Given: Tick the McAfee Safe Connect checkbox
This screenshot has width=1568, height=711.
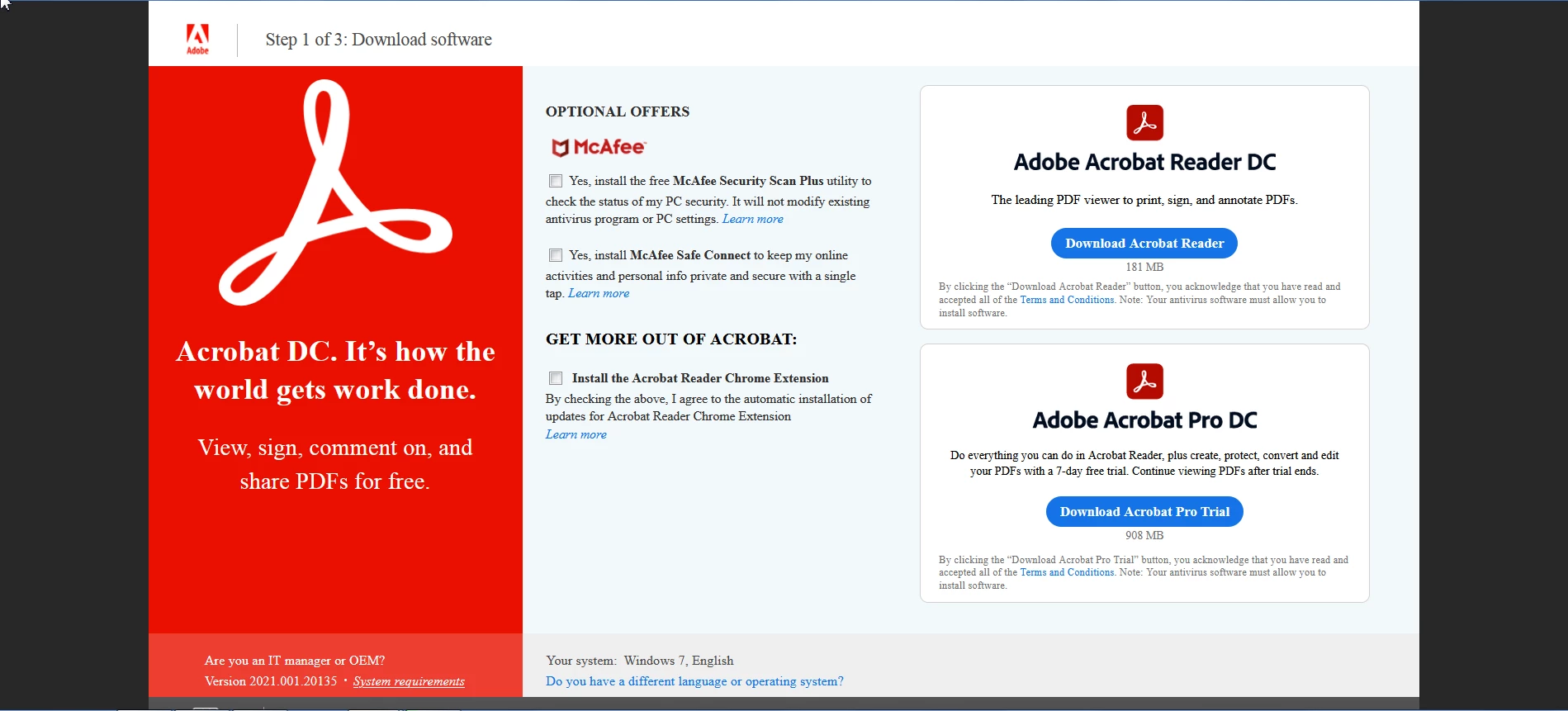Looking at the screenshot, I should [x=556, y=255].
